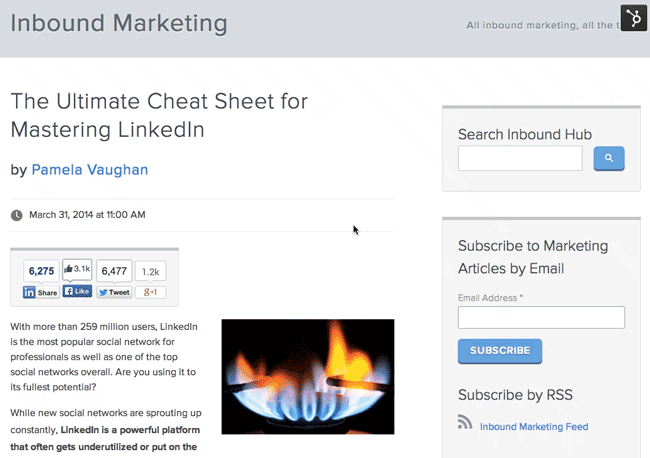
Task: Open author Pamela Vaughan's profile link
Action: pos(90,170)
